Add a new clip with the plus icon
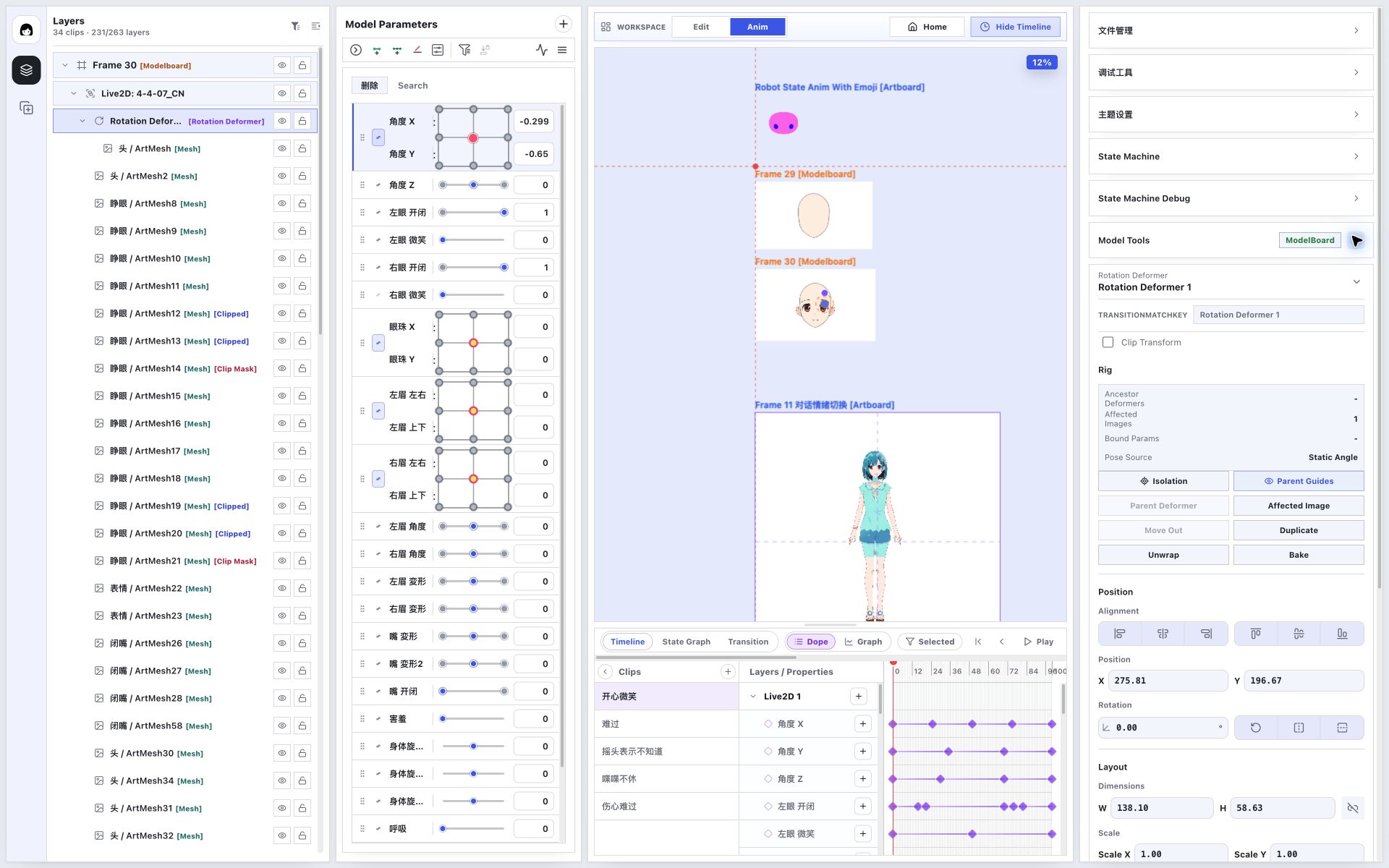The image size is (1389, 868). click(x=728, y=672)
